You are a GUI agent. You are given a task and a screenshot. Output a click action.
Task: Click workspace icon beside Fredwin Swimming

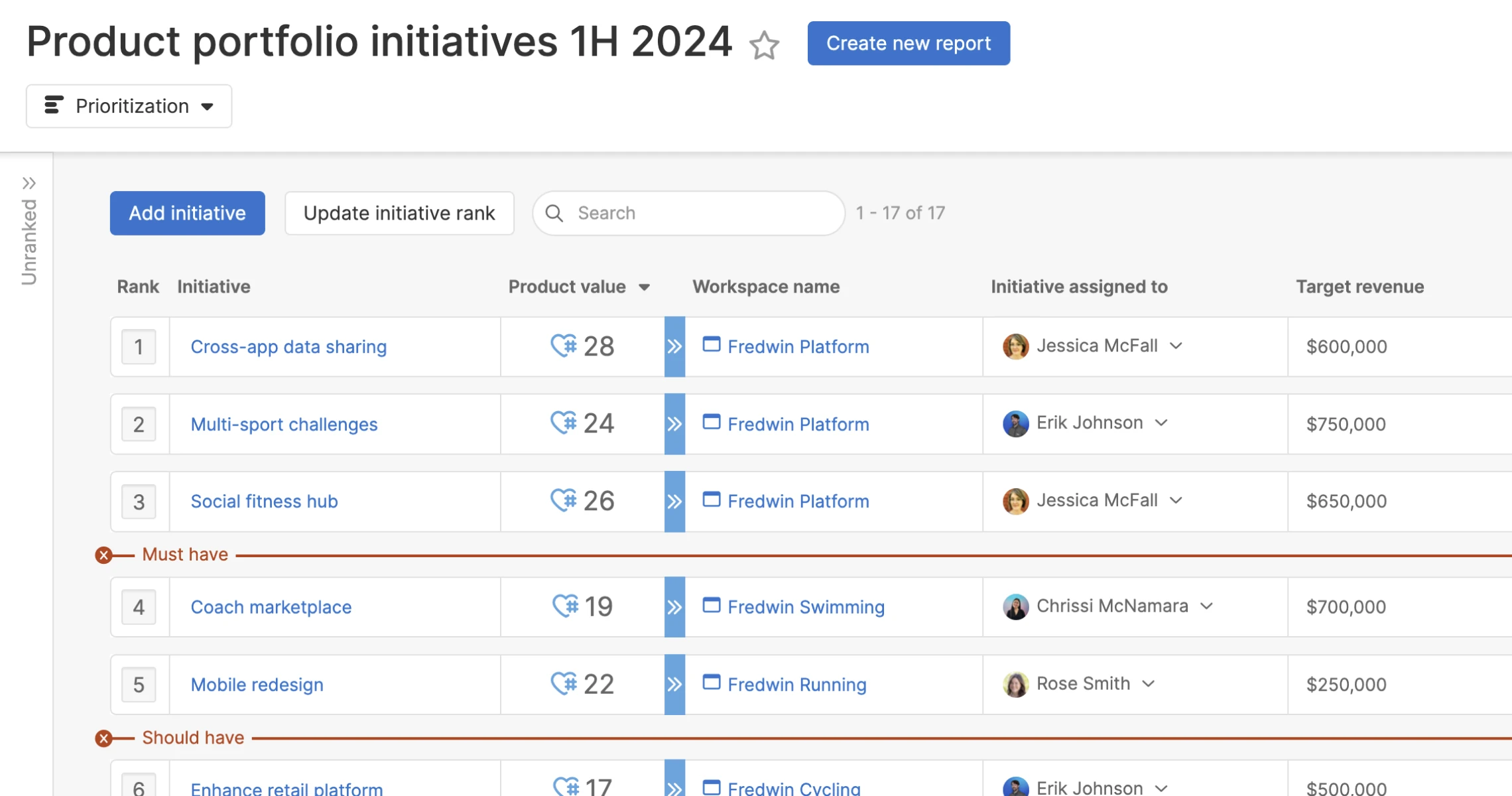pos(711,606)
